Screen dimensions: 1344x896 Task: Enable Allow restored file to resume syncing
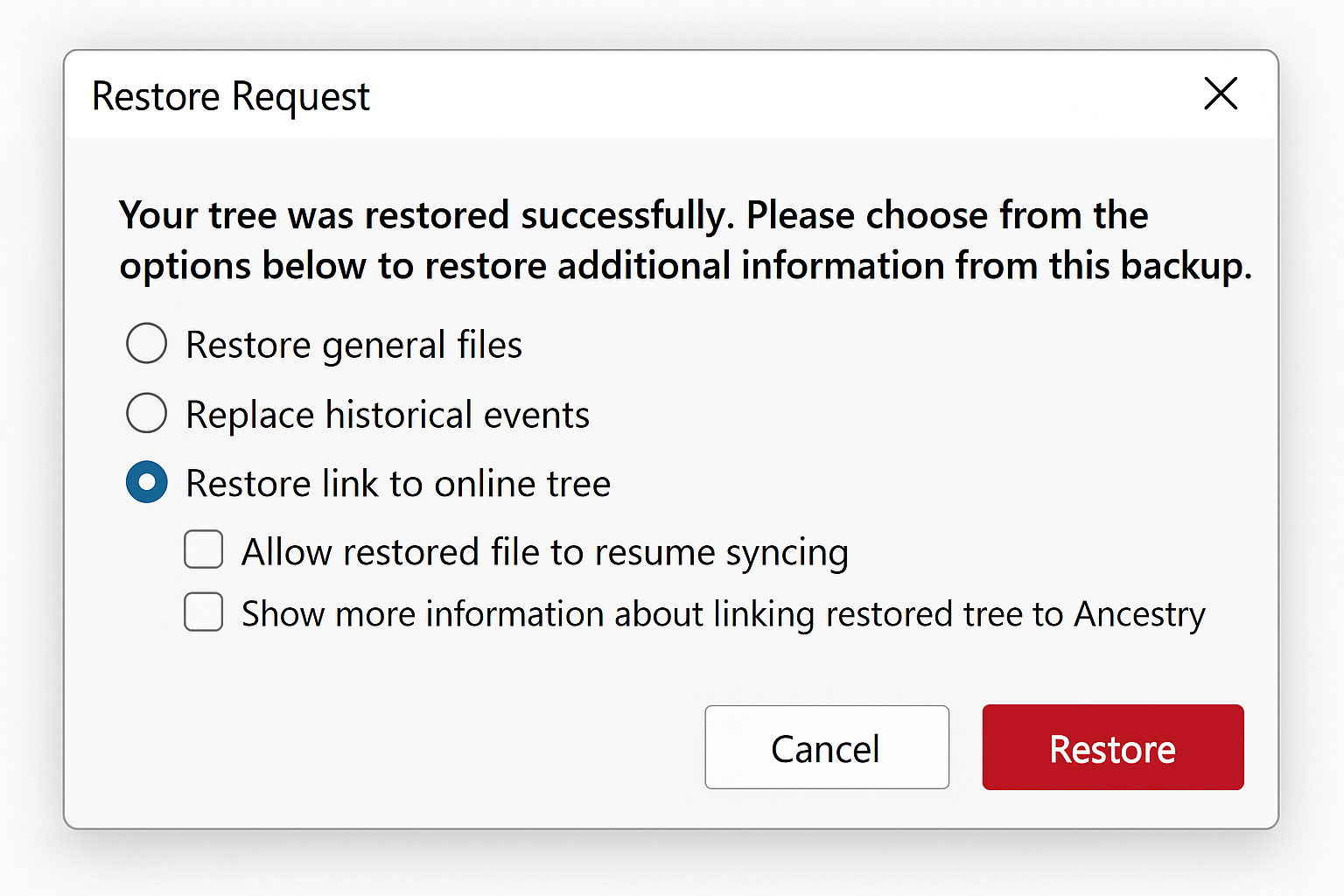(203, 550)
